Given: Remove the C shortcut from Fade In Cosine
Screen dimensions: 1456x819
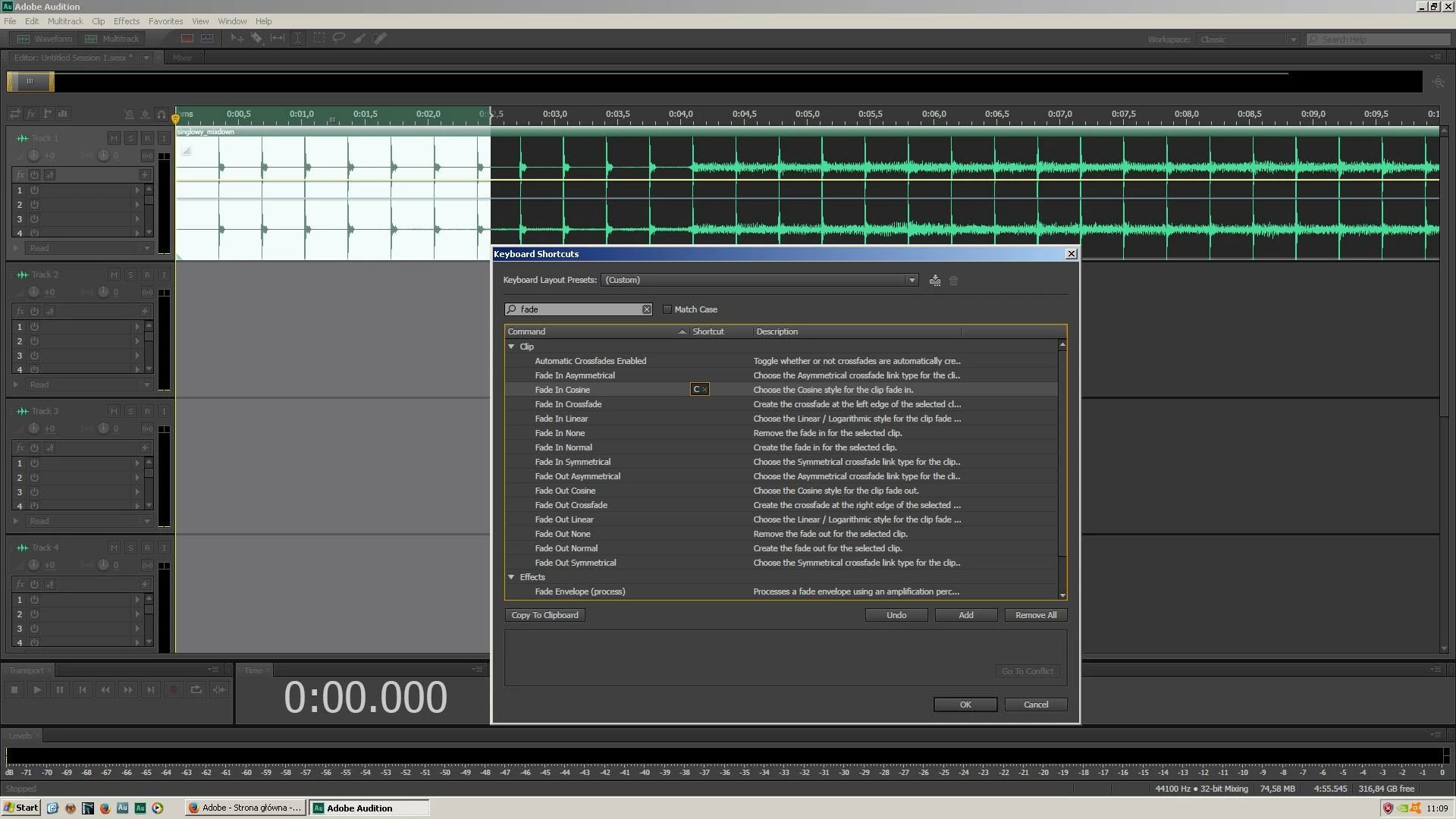Looking at the screenshot, I should [x=704, y=390].
